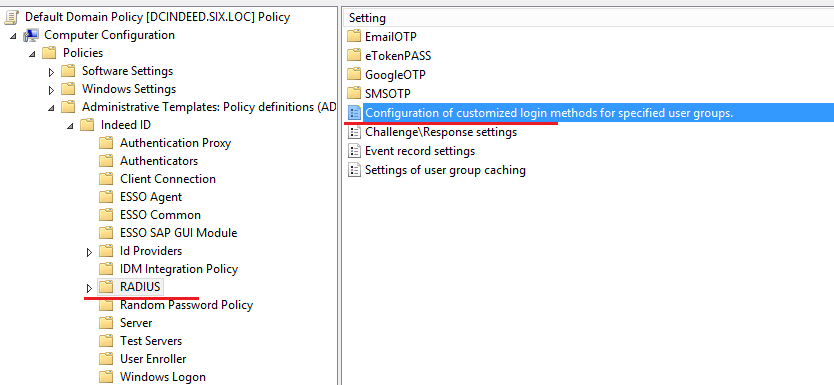Click the Default Domain Policy scroll icon
Image resolution: width=834 pixels, height=385 pixels.
click(x=11, y=17)
